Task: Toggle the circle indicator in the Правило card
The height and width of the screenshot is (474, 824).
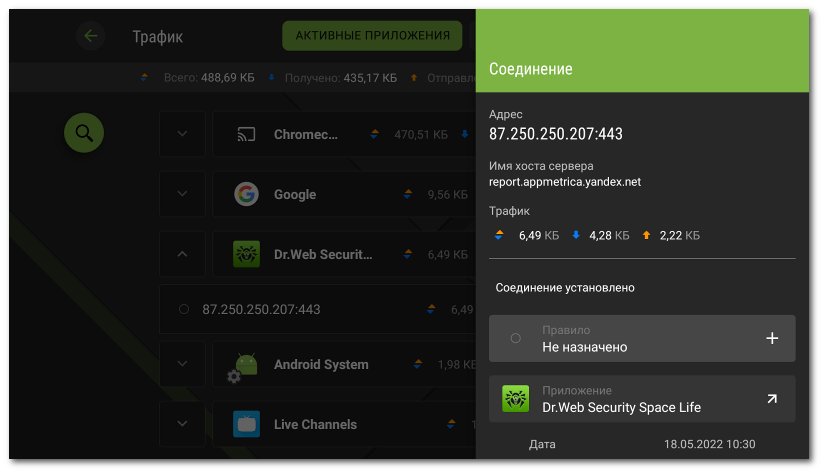Action: tap(516, 338)
